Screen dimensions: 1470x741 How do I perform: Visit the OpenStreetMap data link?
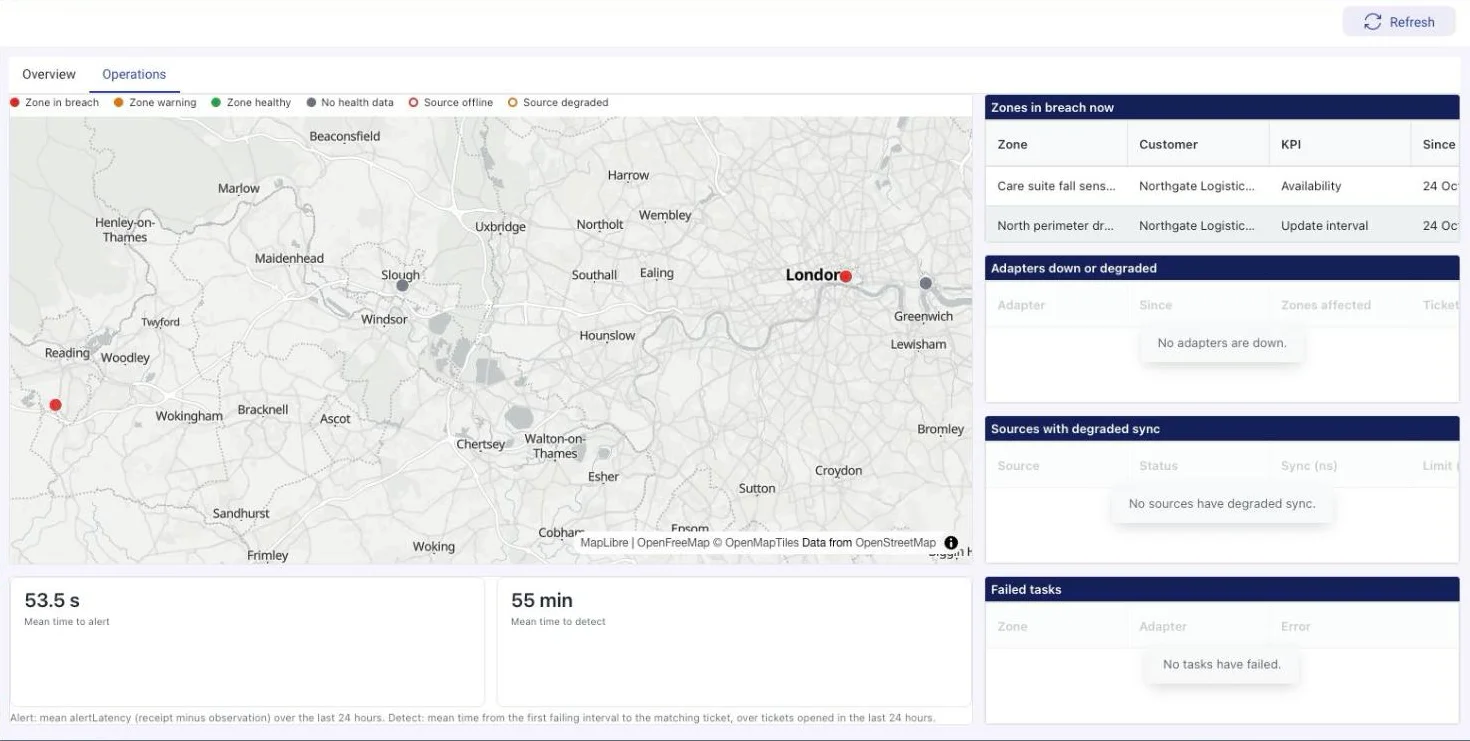pos(895,543)
